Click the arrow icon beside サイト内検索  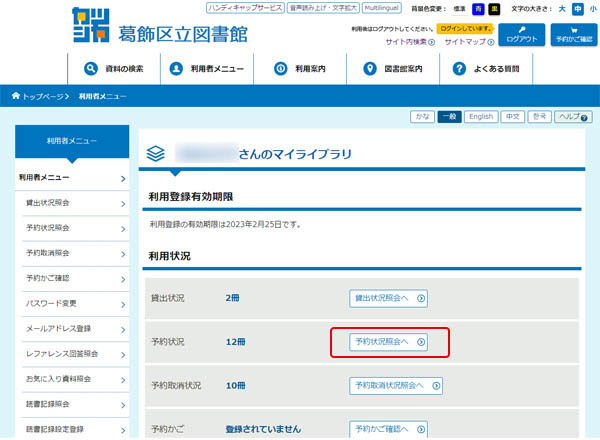click(431, 42)
